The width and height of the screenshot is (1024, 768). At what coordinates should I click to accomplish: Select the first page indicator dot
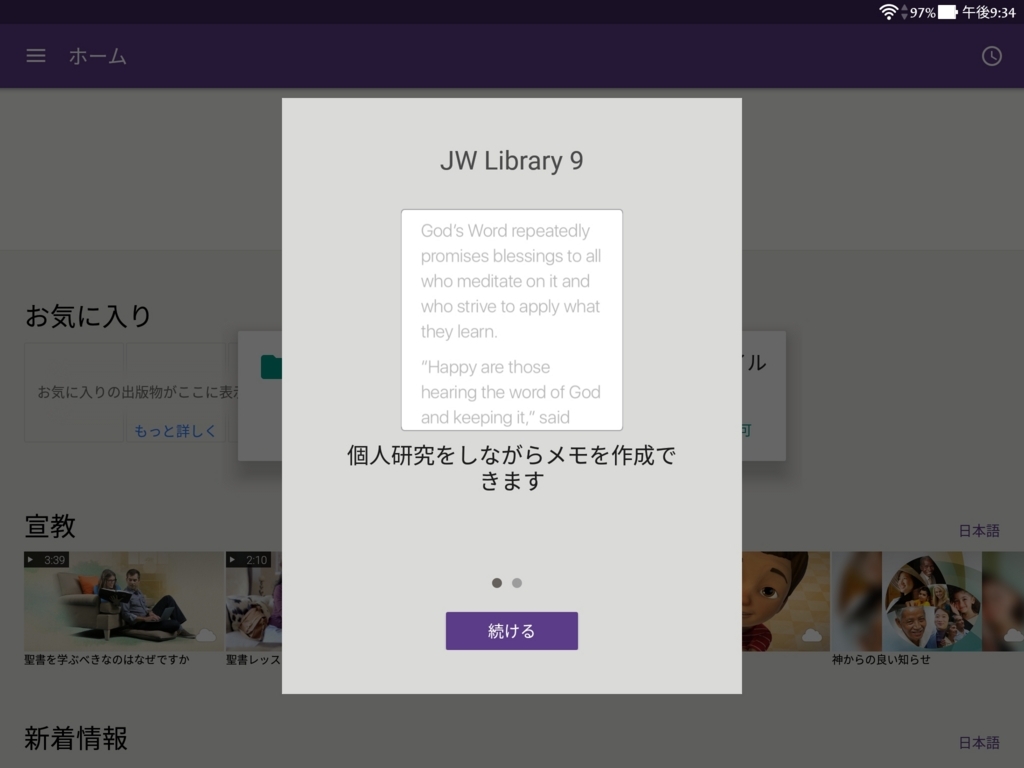[x=497, y=583]
